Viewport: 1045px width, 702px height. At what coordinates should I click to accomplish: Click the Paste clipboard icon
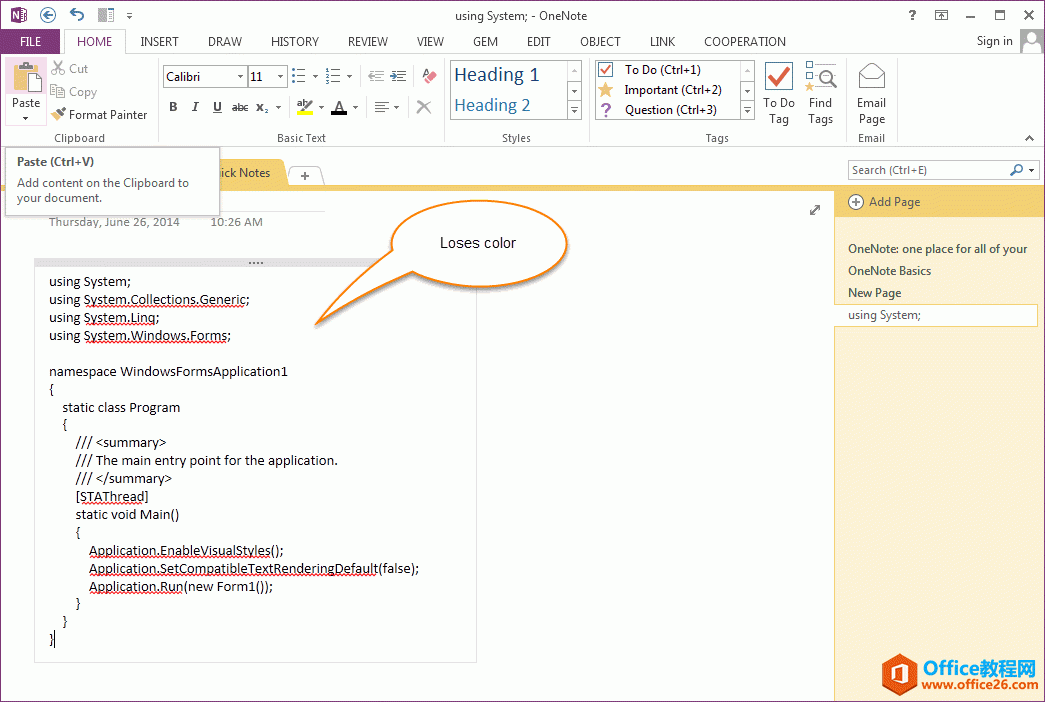[26, 78]
